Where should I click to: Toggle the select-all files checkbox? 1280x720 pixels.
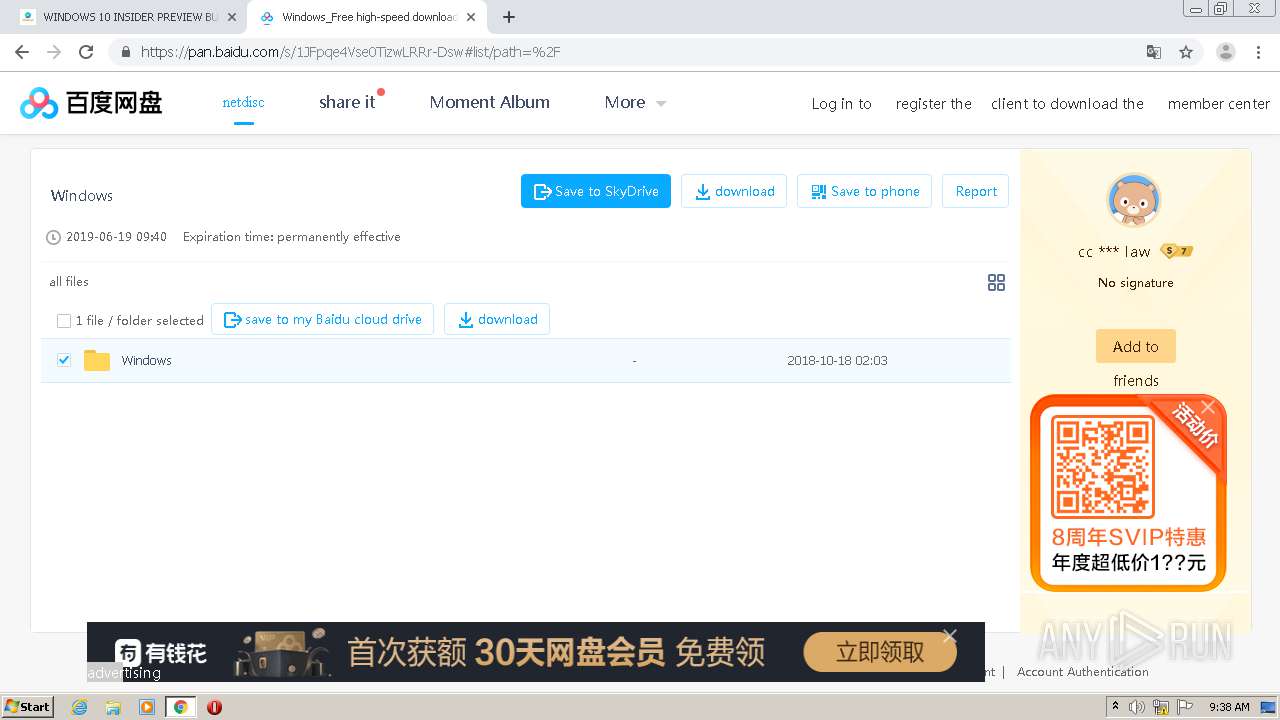64,320
